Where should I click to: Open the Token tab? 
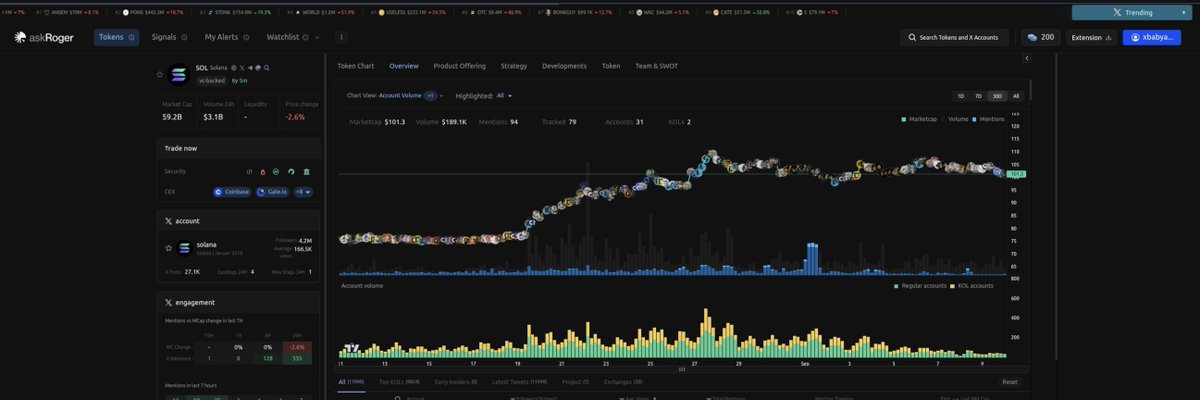(611, 66)
